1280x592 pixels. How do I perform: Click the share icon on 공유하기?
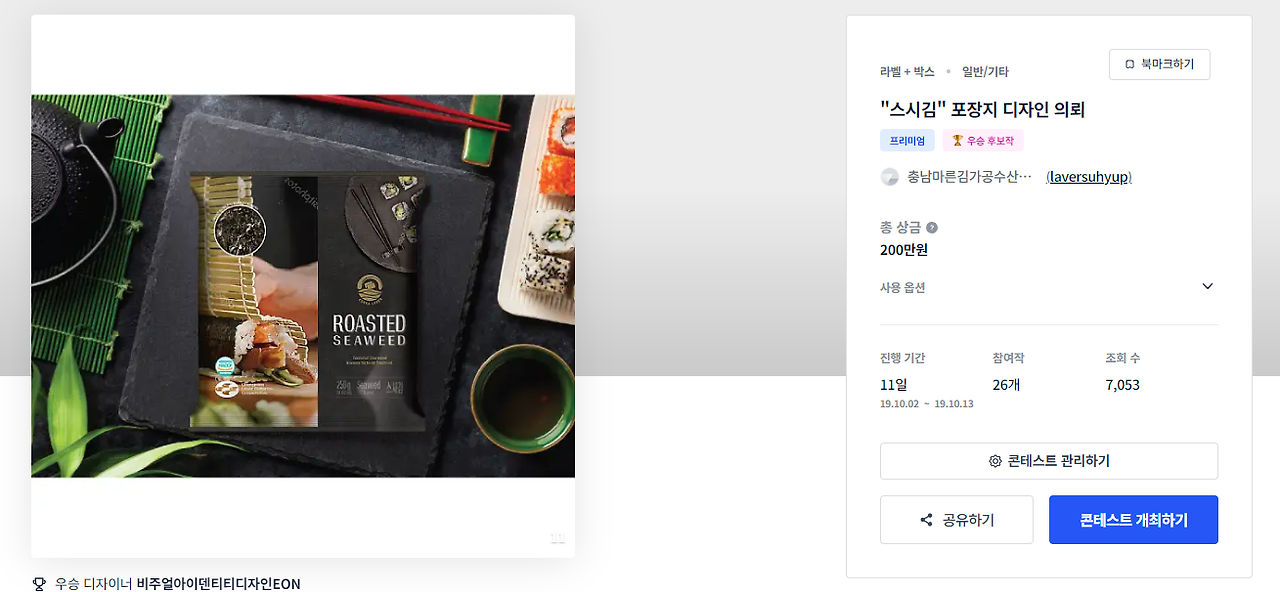(x=926, y=520)
